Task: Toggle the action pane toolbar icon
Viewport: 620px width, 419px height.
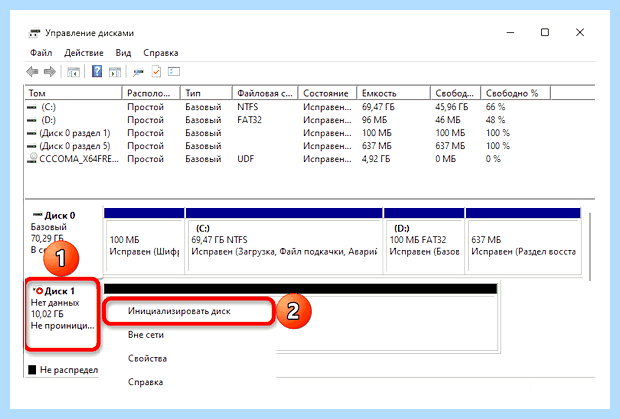Action: [x=115, y=72]
